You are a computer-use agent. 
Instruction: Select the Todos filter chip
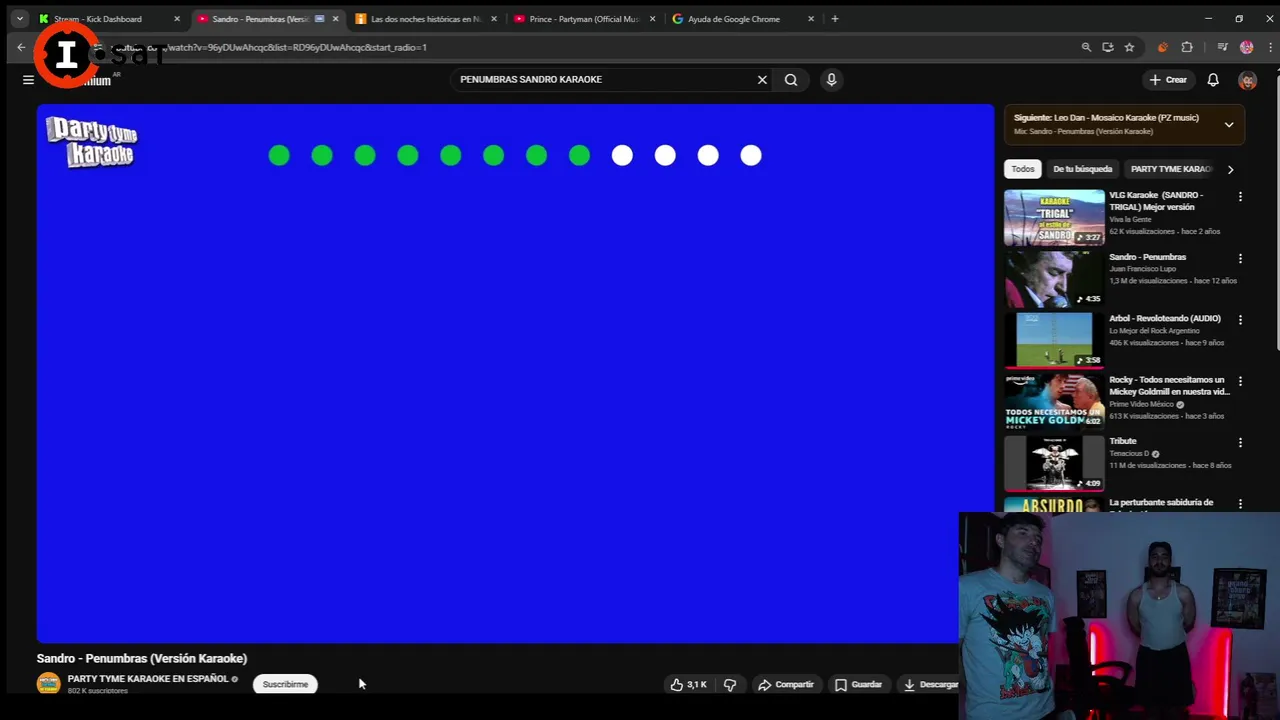1022,169
